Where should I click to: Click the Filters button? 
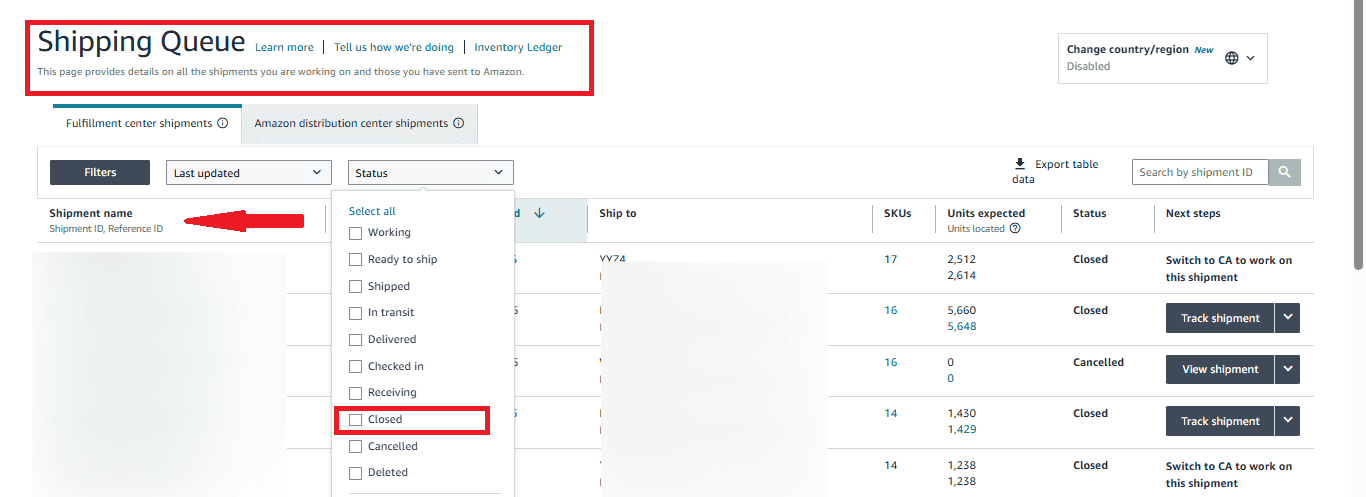[x=100, y=172]
